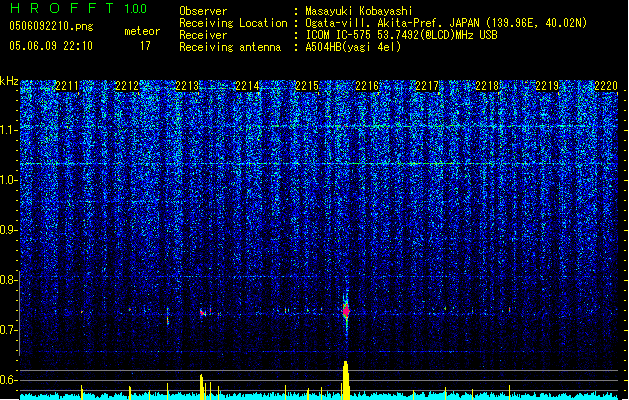Click the HROFFT 1.0.0 title text
Screen dimensions: 629x400
click(x=79, y=8)
